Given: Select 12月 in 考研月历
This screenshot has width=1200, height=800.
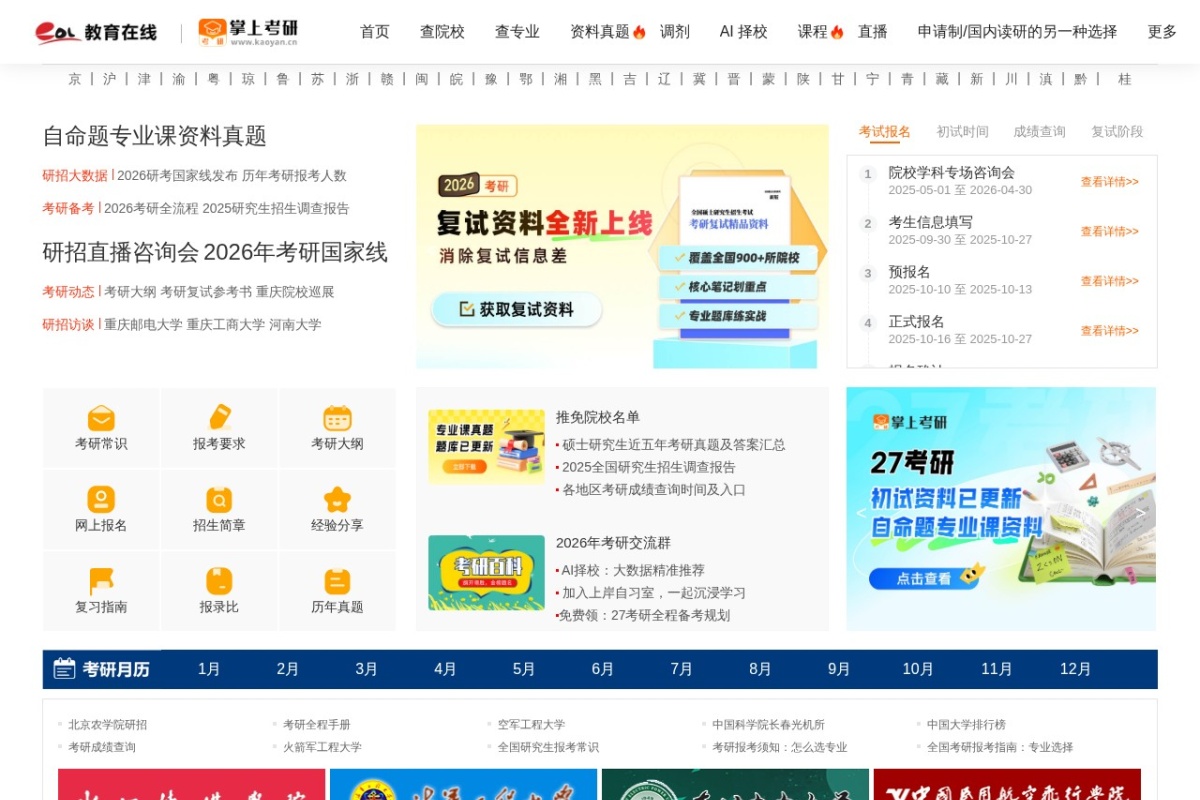Looking at the screenshot, I should (1076, 669).
